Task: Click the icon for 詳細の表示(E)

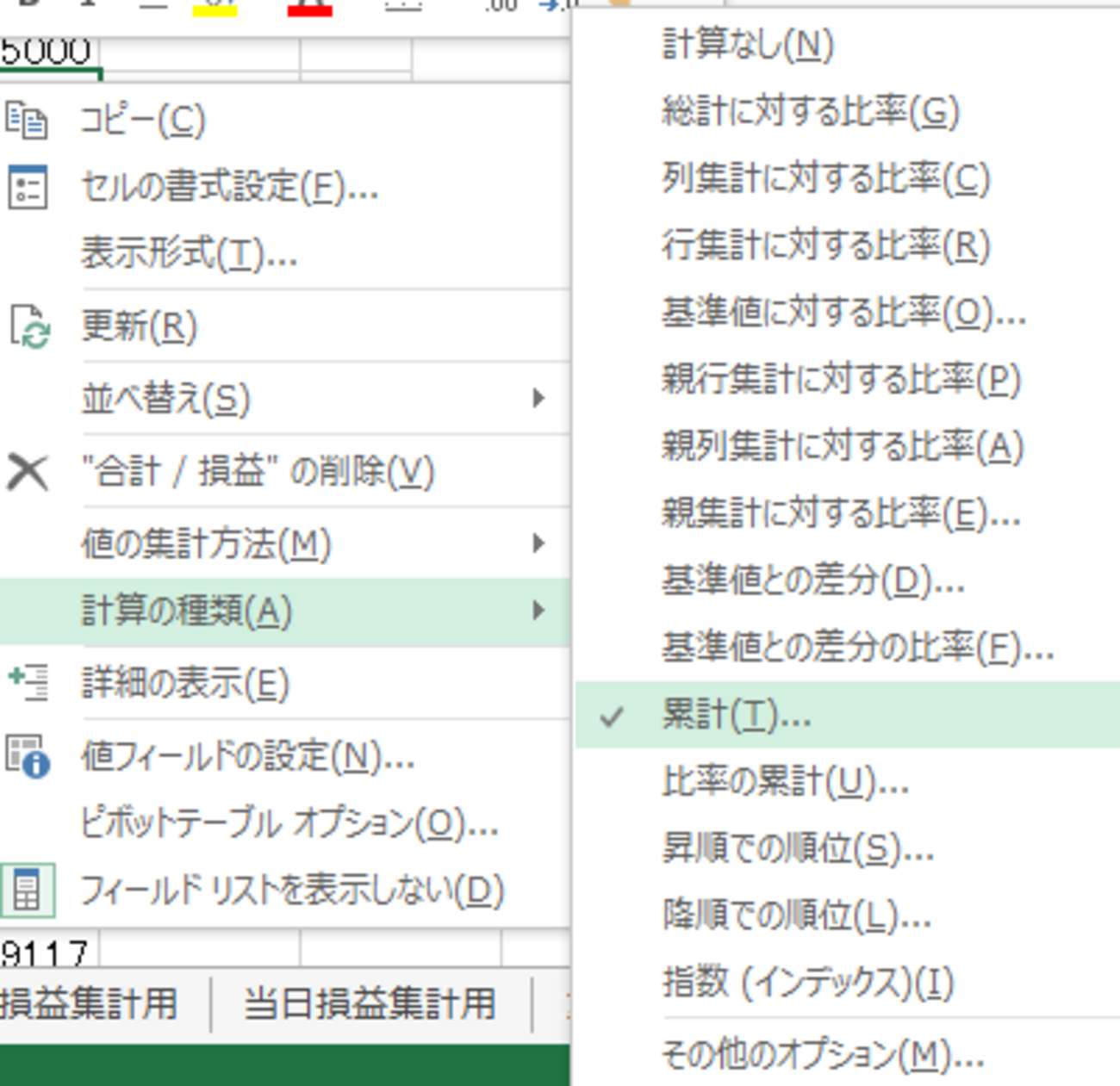Action: (x=28, y=683)
